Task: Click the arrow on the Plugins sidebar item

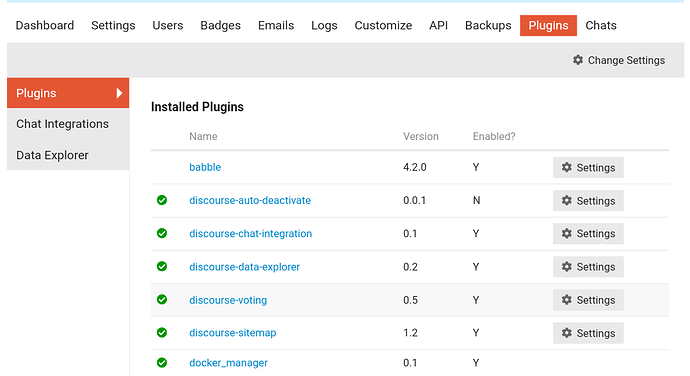Action: pyautogui.click(x=119, y=93)
